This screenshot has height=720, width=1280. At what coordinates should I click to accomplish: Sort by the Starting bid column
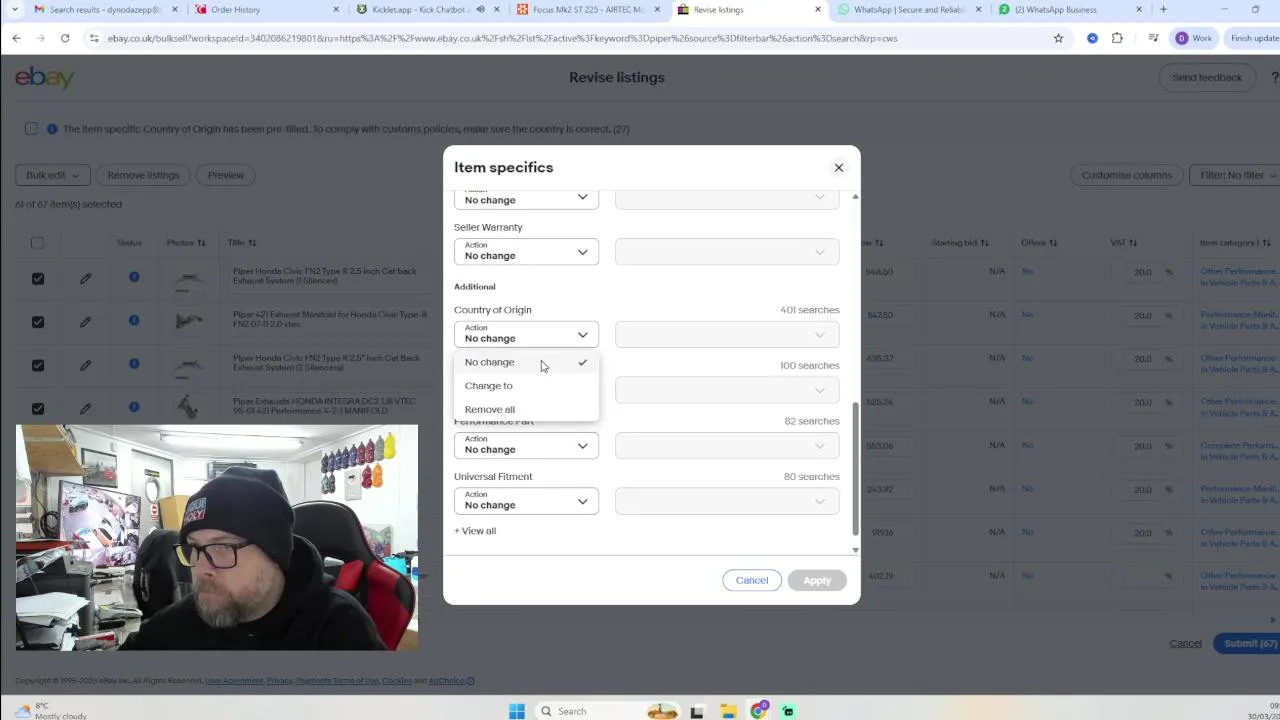point(960,242)
